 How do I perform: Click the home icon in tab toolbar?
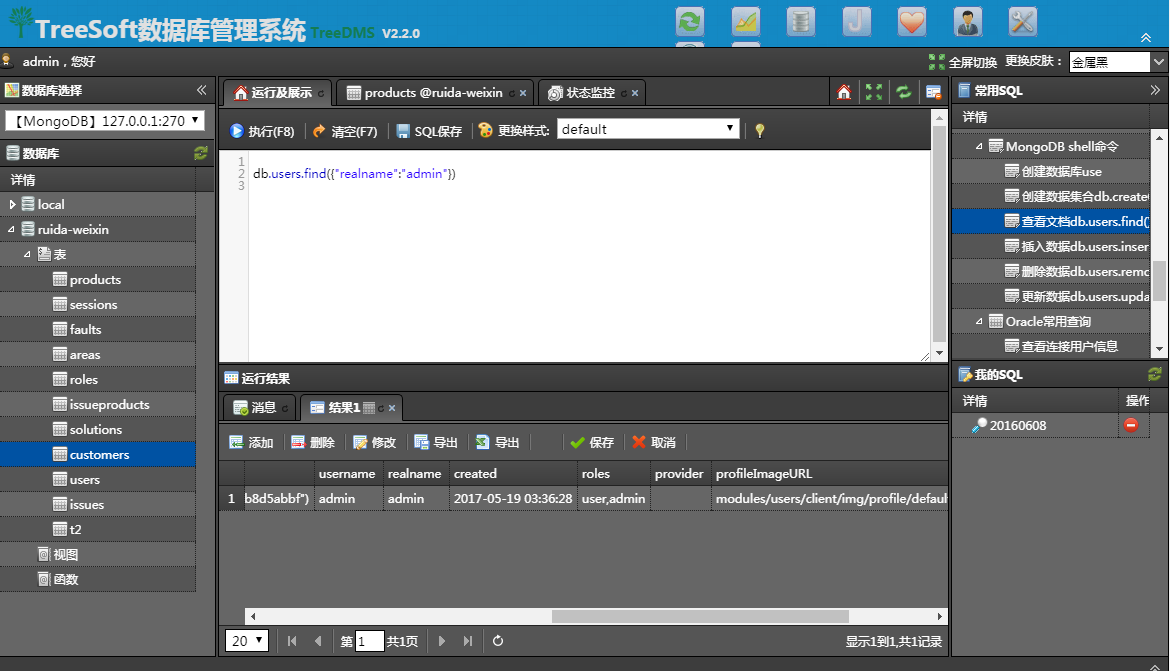(844, 92)
